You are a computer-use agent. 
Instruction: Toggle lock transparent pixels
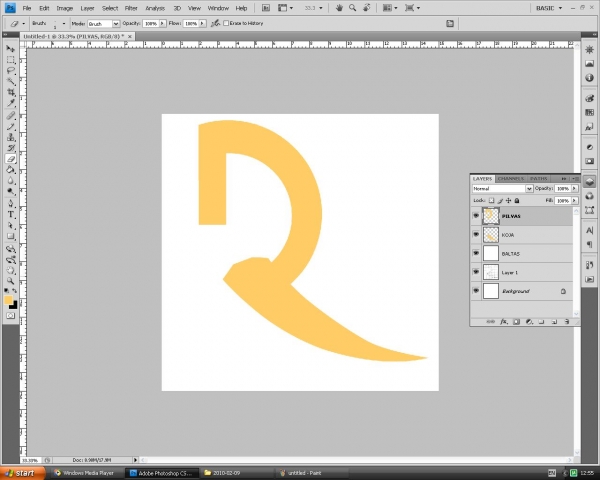492,201
